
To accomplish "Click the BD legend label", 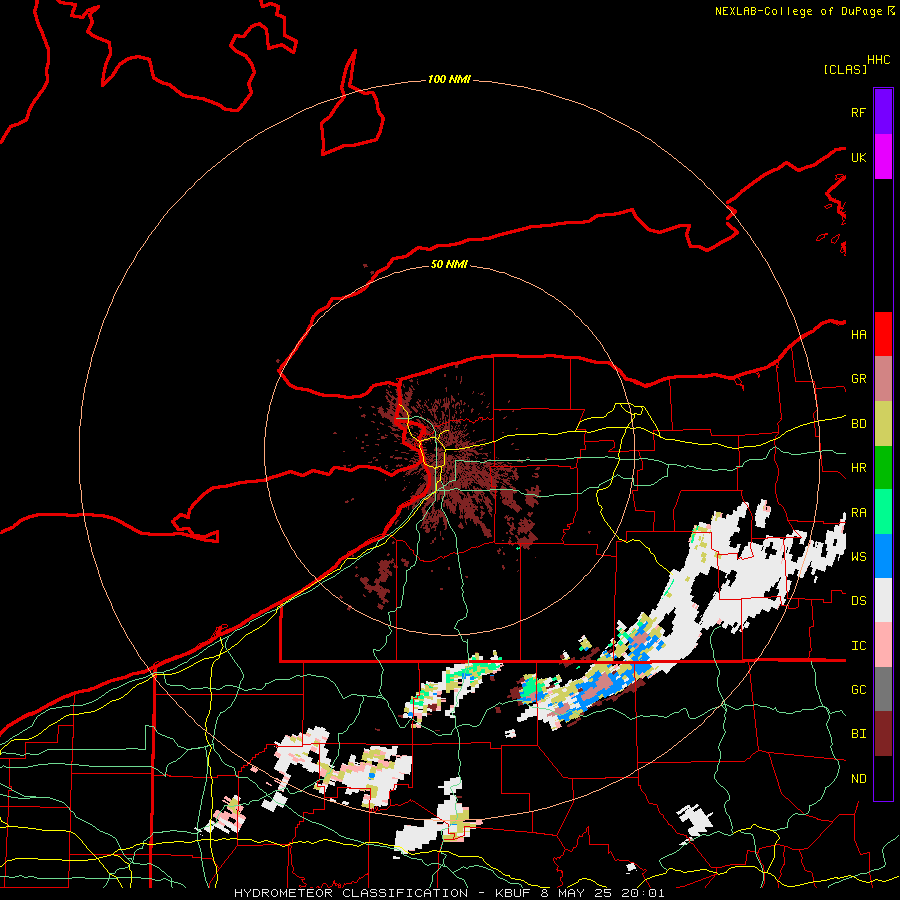I will [858, 424].
